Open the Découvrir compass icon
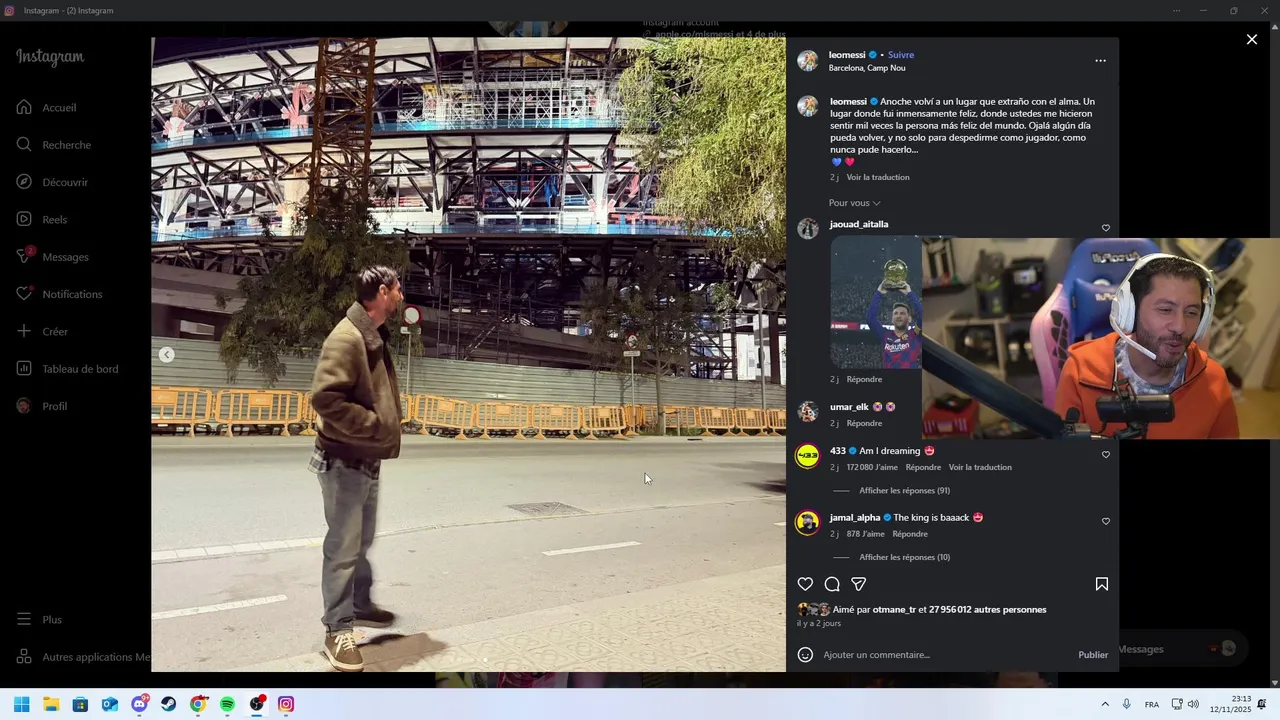 click(x=24, y=182)
